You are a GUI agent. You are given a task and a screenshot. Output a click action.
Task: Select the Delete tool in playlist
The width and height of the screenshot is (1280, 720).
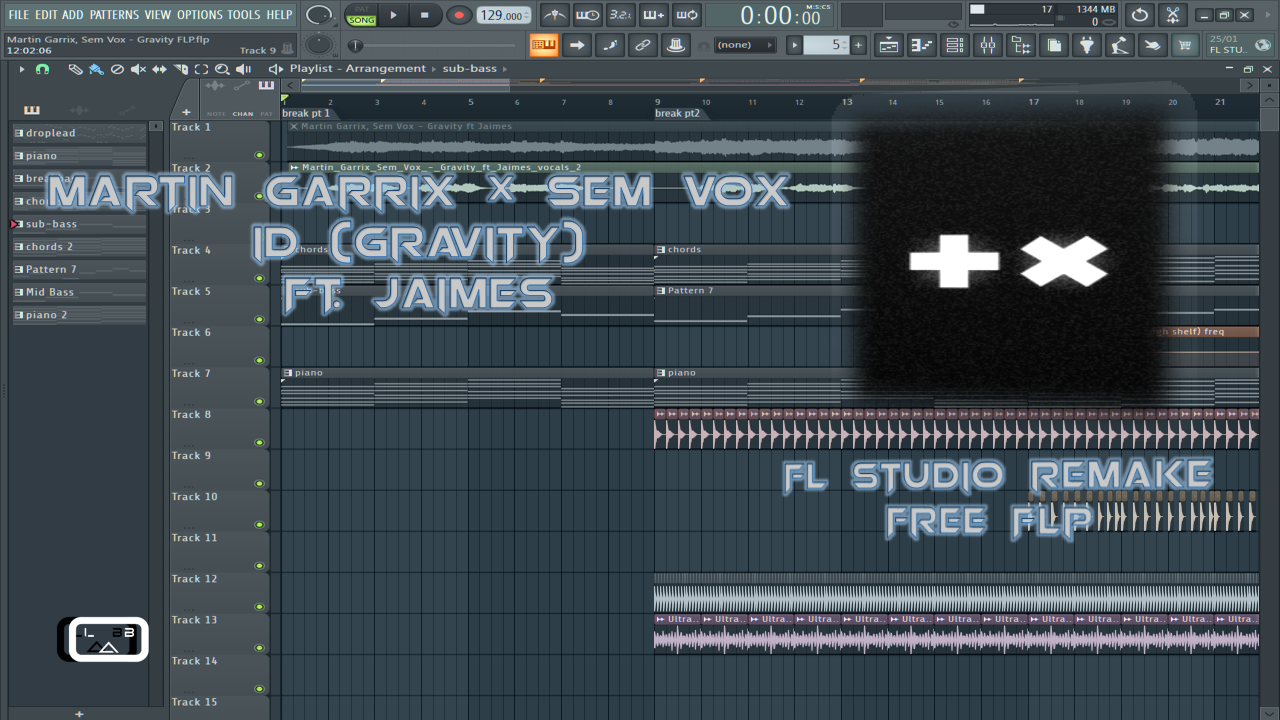pos(117,69)
